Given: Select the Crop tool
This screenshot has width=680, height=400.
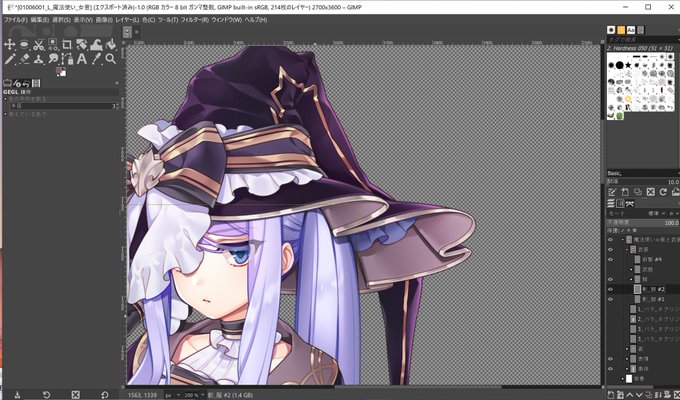Looking at the screenshot, I should tap(67, 44).
